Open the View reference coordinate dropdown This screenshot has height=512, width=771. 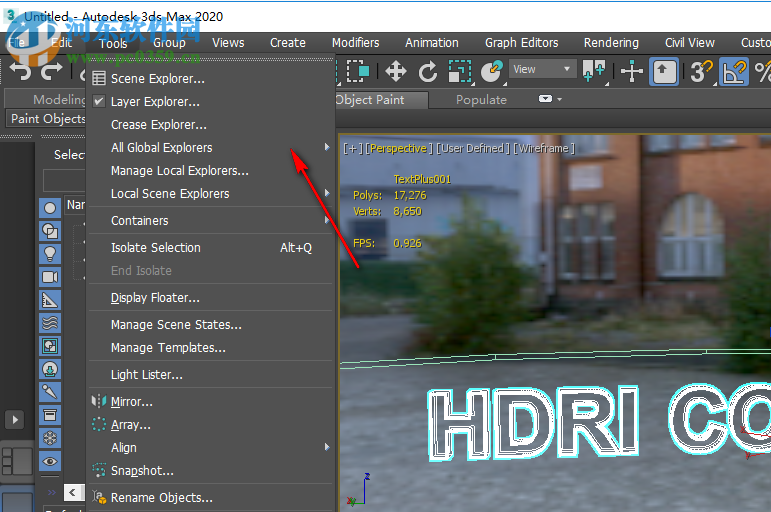[541, 69]
